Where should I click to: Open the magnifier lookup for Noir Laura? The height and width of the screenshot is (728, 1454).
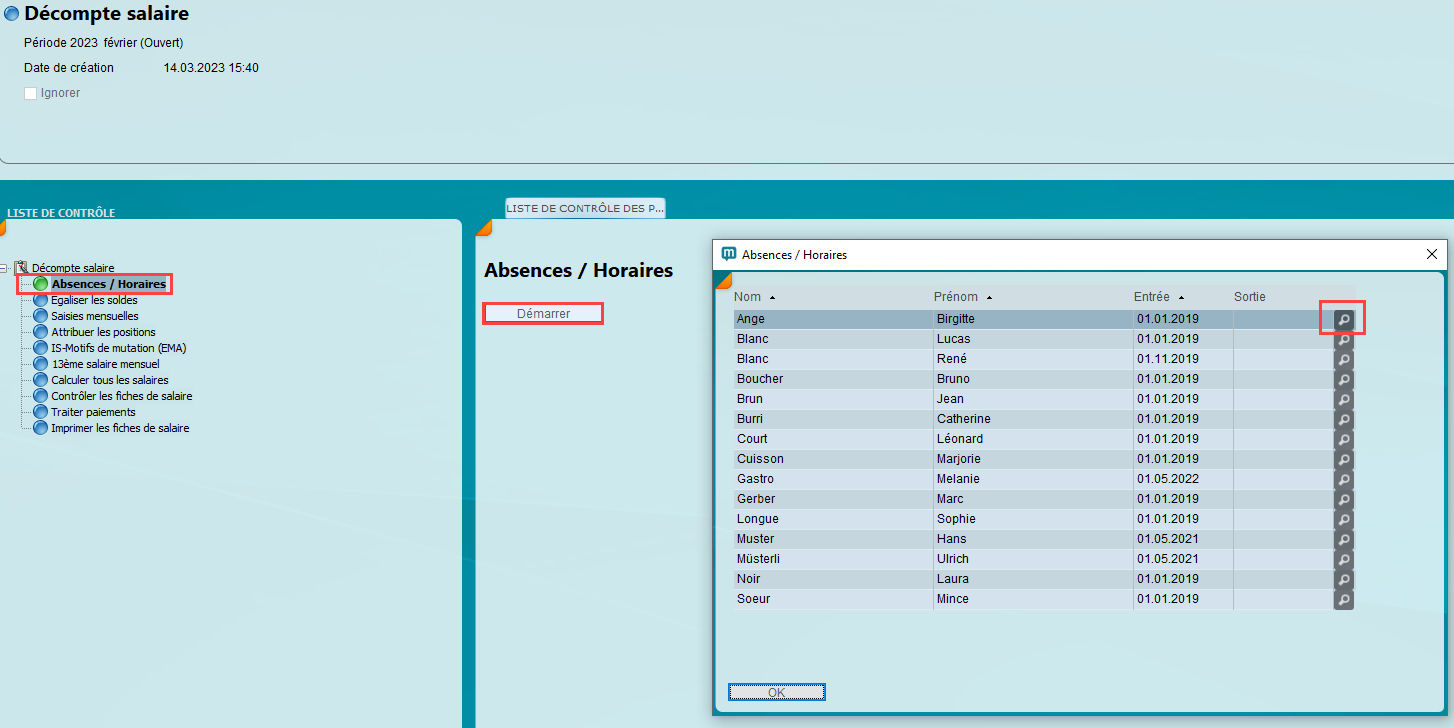pyautogui.click(x=1343, y=579)
